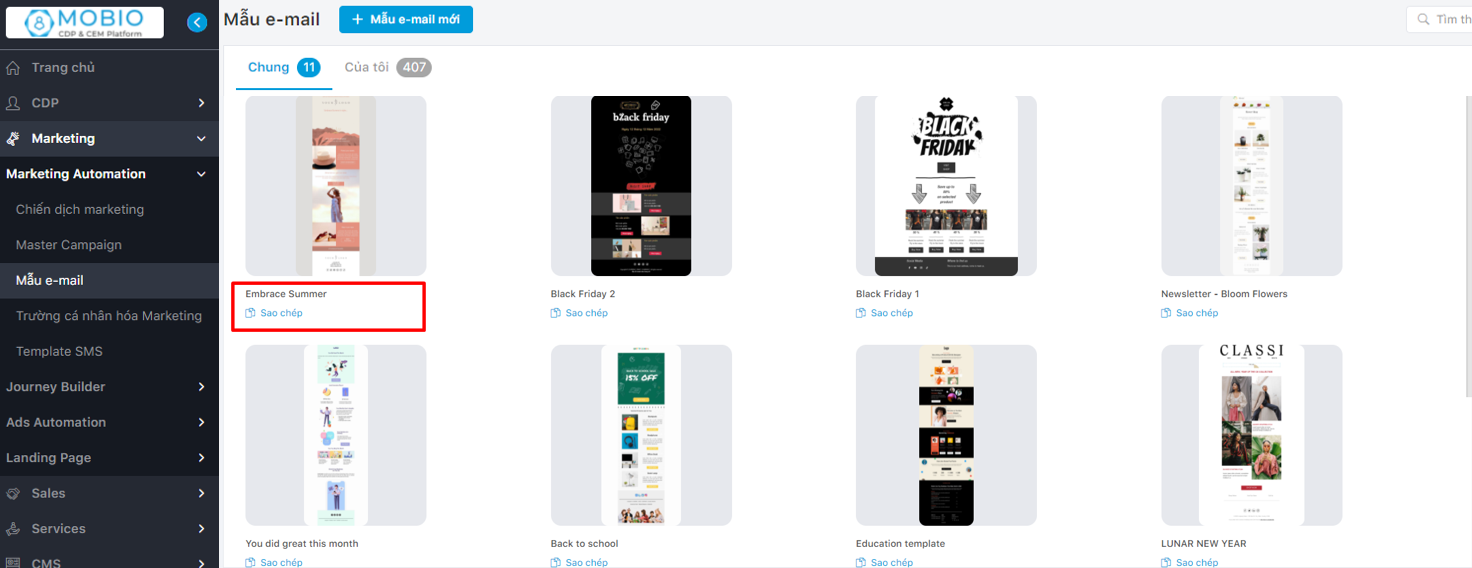Screen dimensions: 1472x568
Task: Click the Trang chủ home icon
Action: [13, 67]
